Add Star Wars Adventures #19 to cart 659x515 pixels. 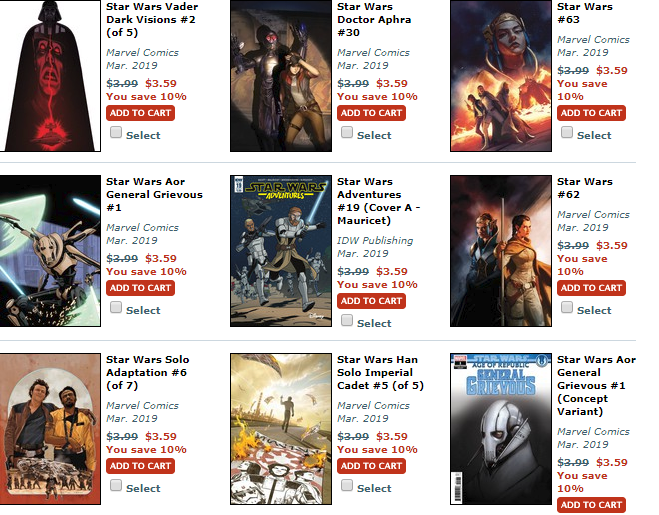(x=371, y=301)
